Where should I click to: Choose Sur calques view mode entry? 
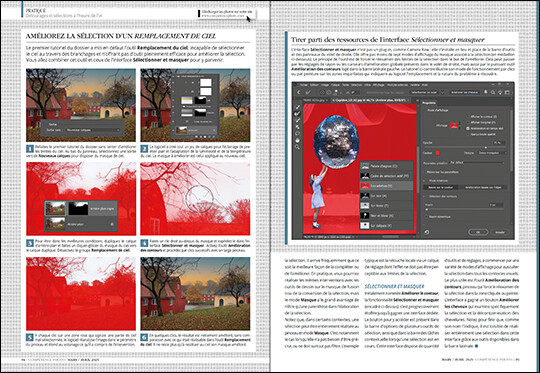[x=386, y=226]
